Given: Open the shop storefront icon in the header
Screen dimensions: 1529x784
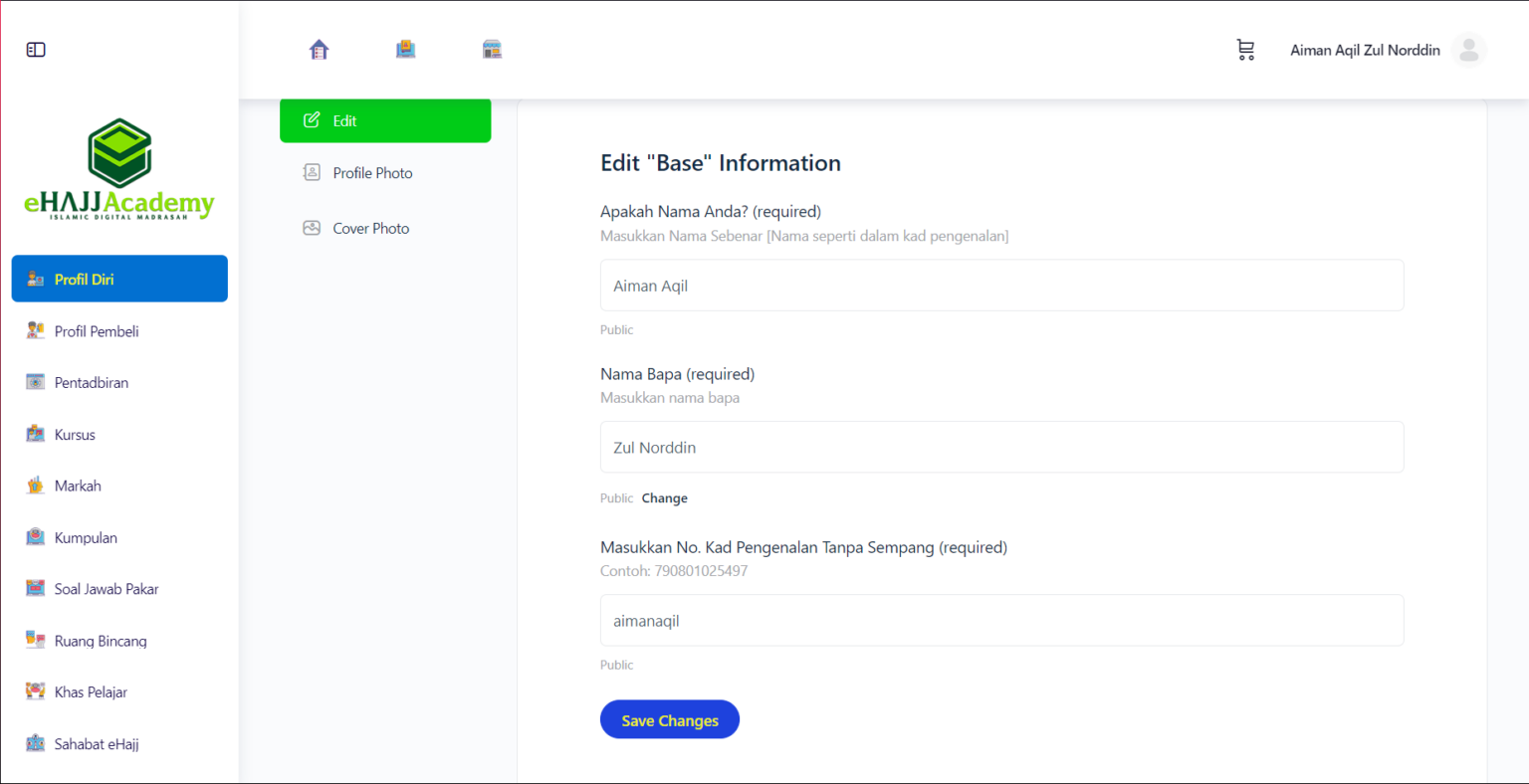Looking at the screenshot, I should pyautogui.click(x=492, y=50).
